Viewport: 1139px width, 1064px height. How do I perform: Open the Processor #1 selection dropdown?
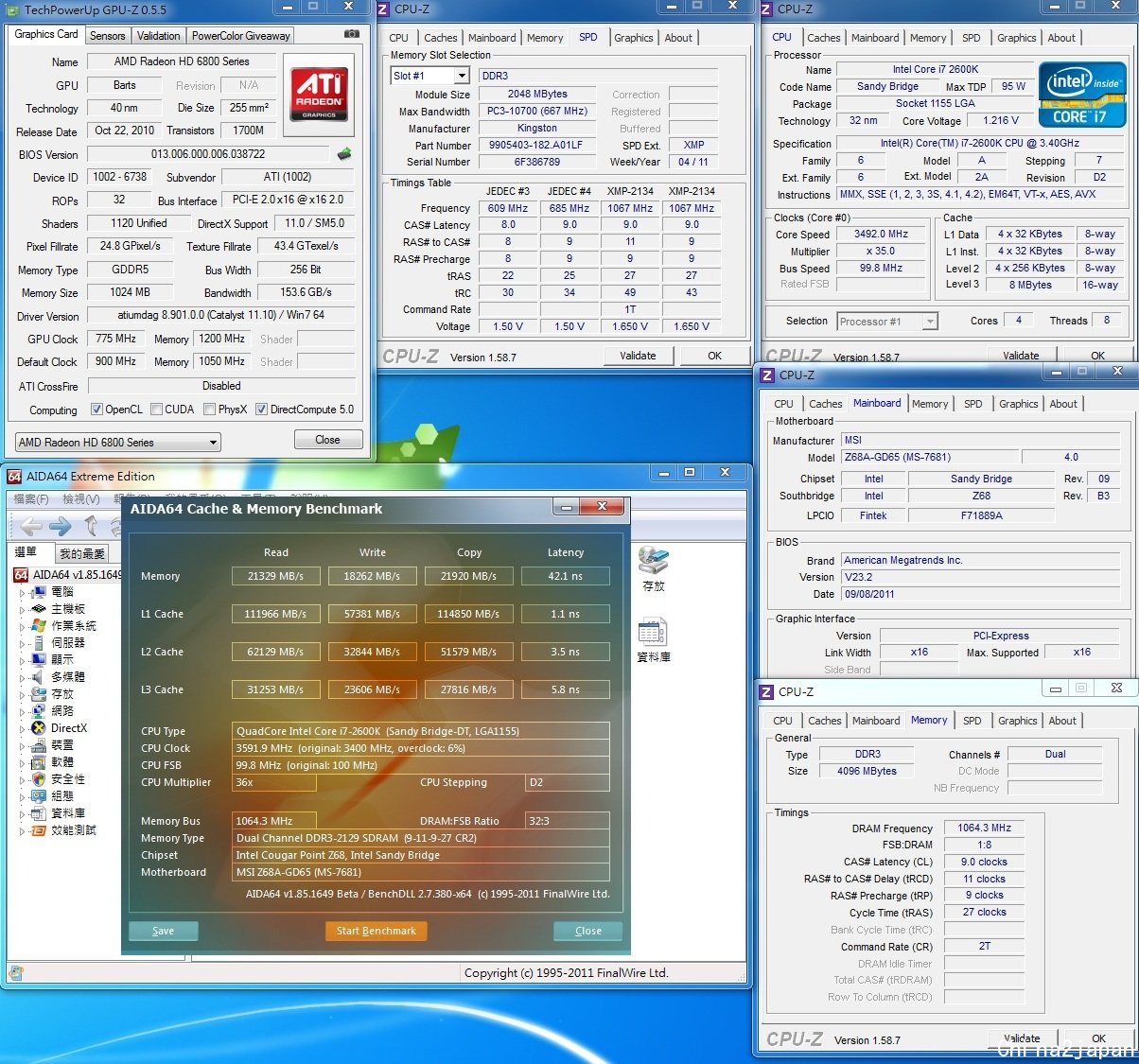(887, 322)
